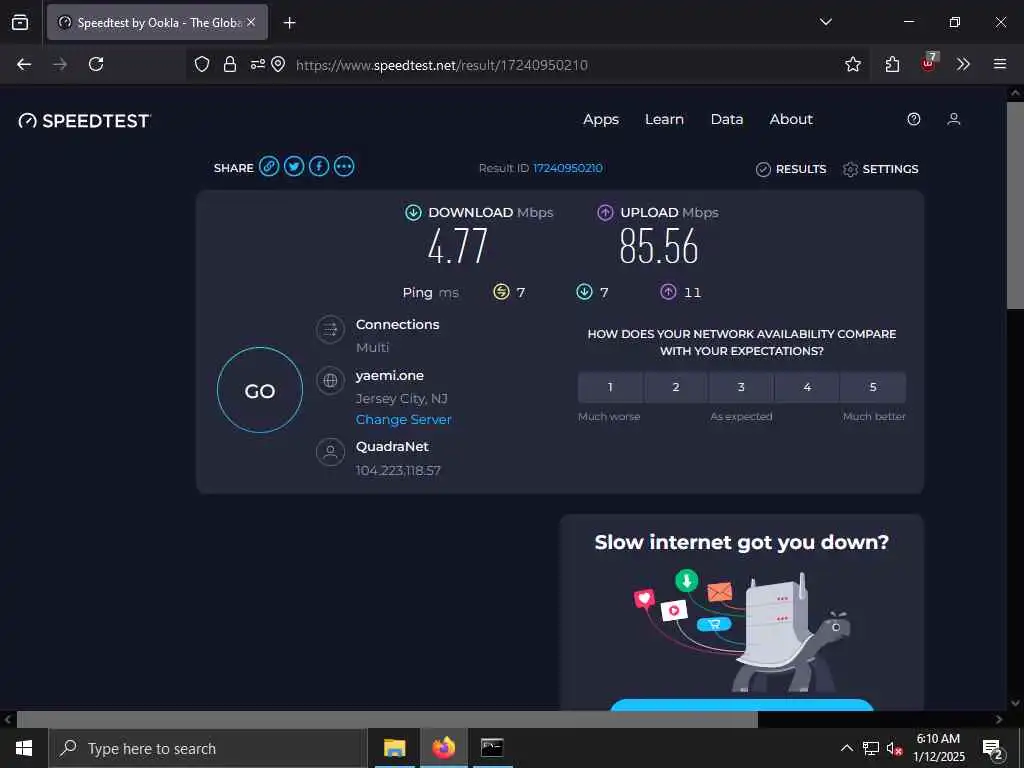The height and width of the screenshot is (768, 1024).
Task: Click the address bar URL
Action: pos(441,65)
